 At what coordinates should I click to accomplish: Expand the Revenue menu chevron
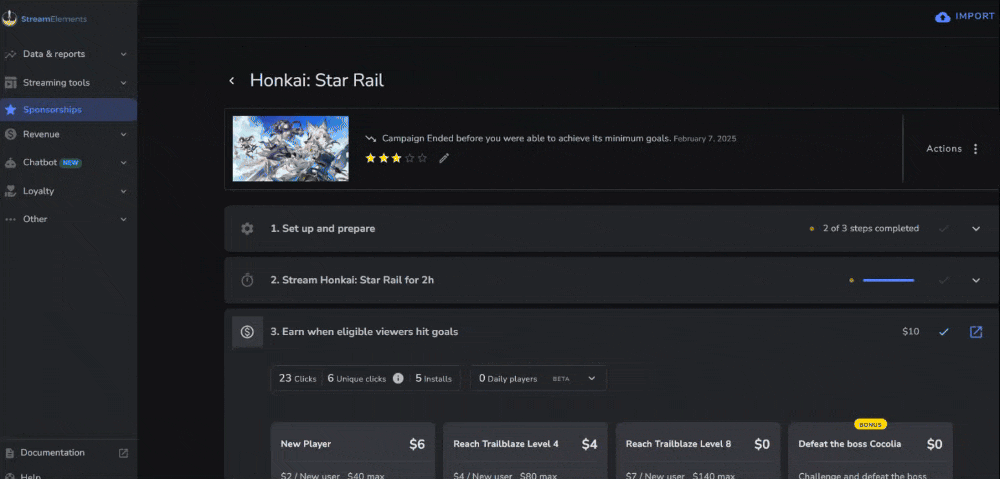click(x=124, y=135)
